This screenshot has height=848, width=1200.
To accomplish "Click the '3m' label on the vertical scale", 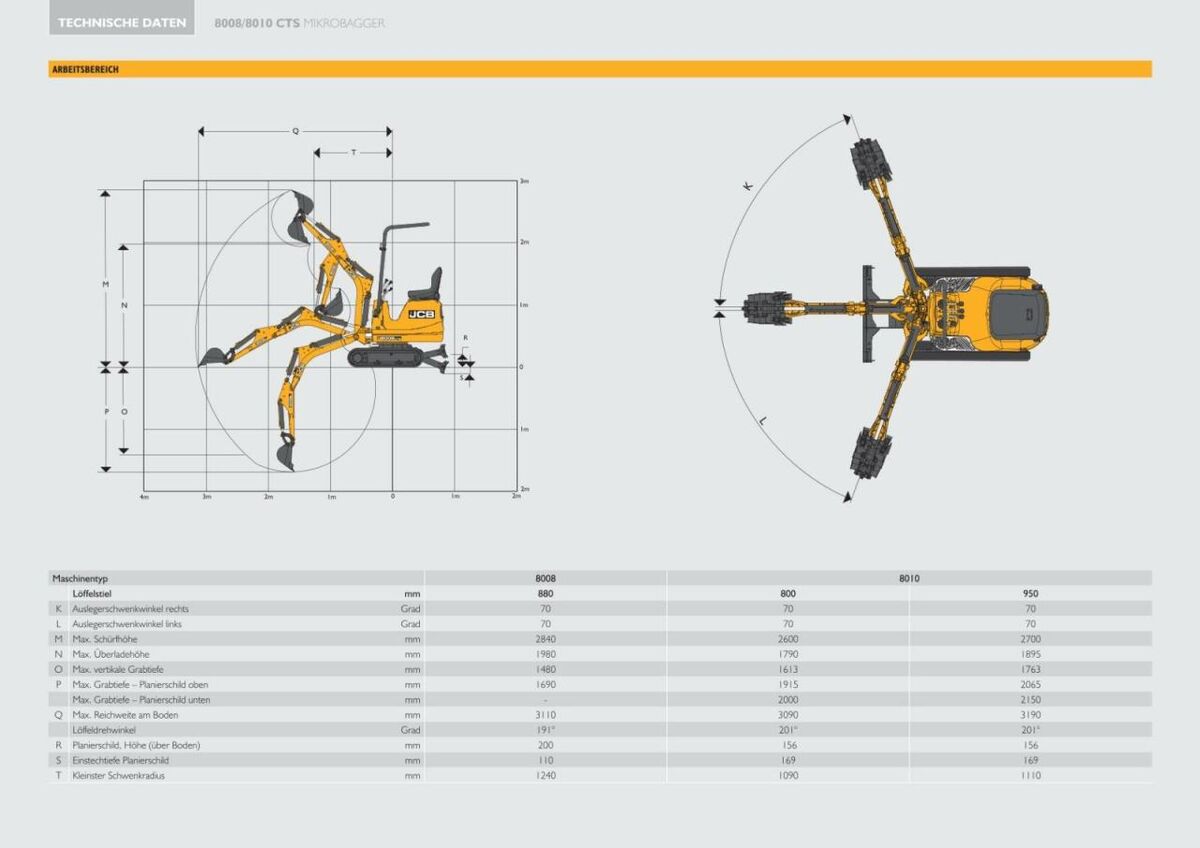I will (x=524, y=182).
